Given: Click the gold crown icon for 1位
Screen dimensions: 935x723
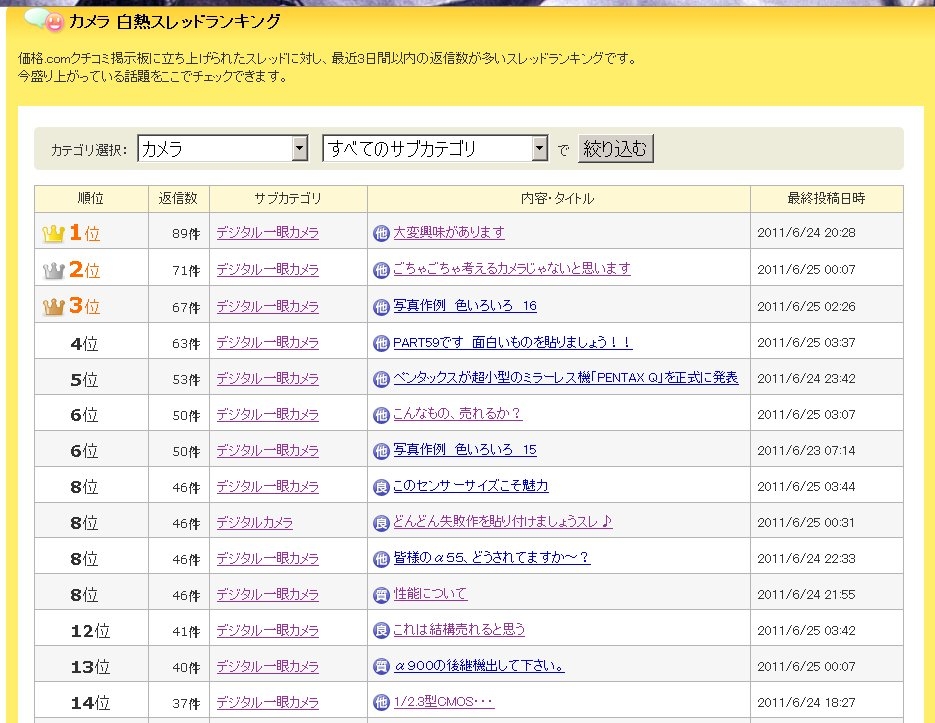Looking at the screenshot, I should [x=53, y=234].
